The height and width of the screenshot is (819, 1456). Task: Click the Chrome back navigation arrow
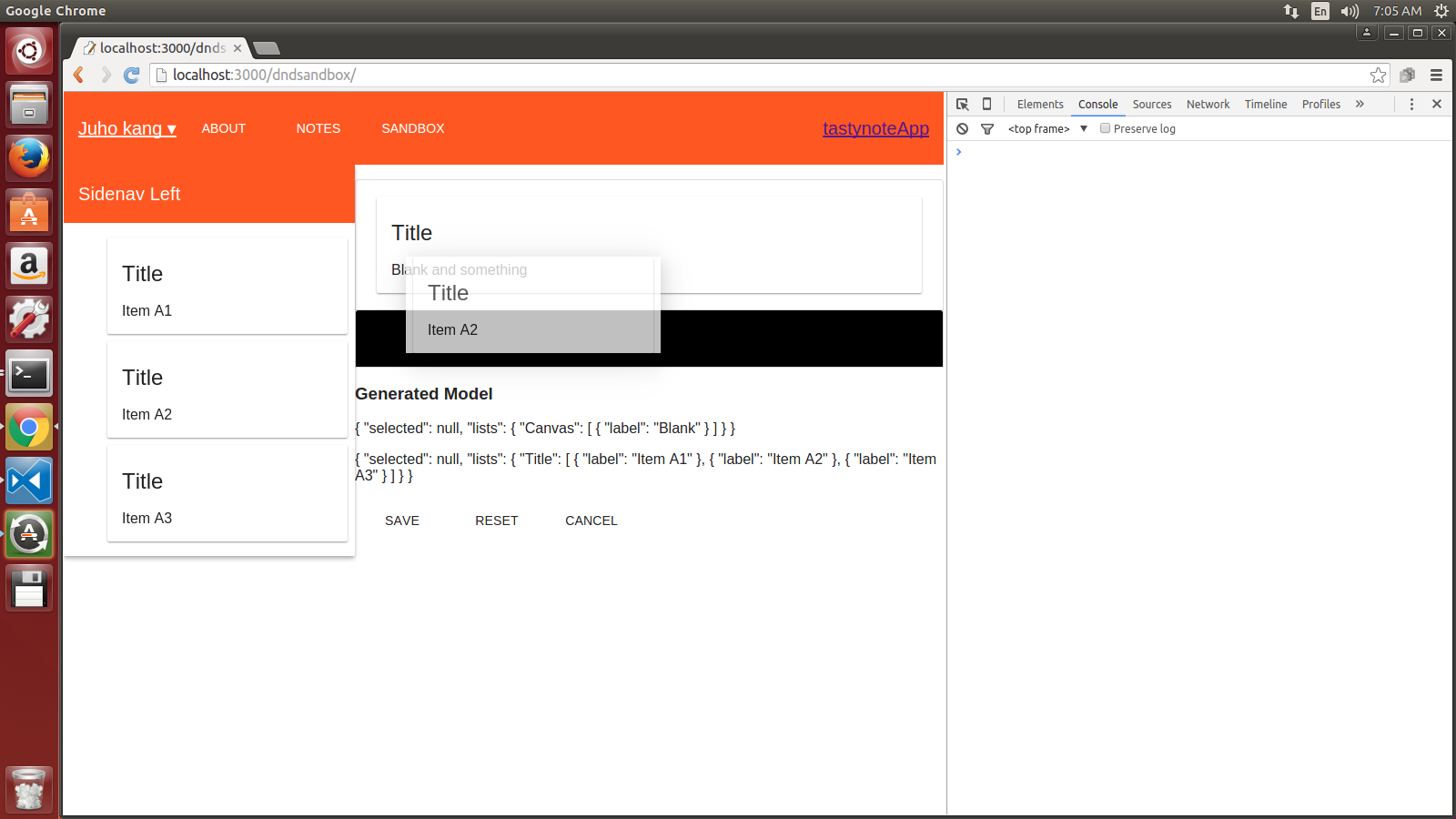[78, 75]
